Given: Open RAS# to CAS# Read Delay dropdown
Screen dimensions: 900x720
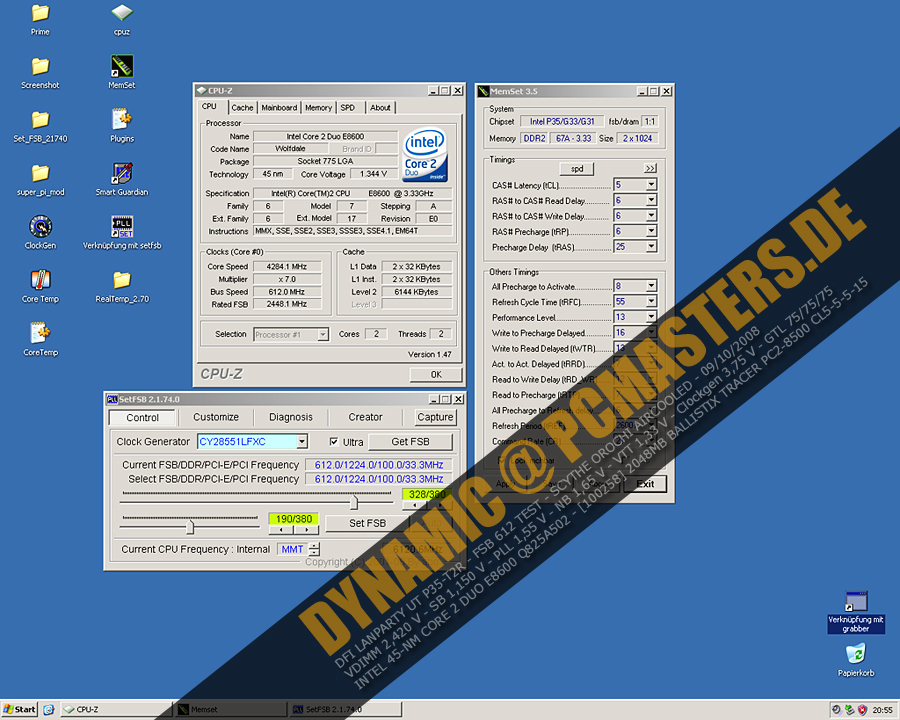Looking at the screenshot, I should tap(651, 200).
